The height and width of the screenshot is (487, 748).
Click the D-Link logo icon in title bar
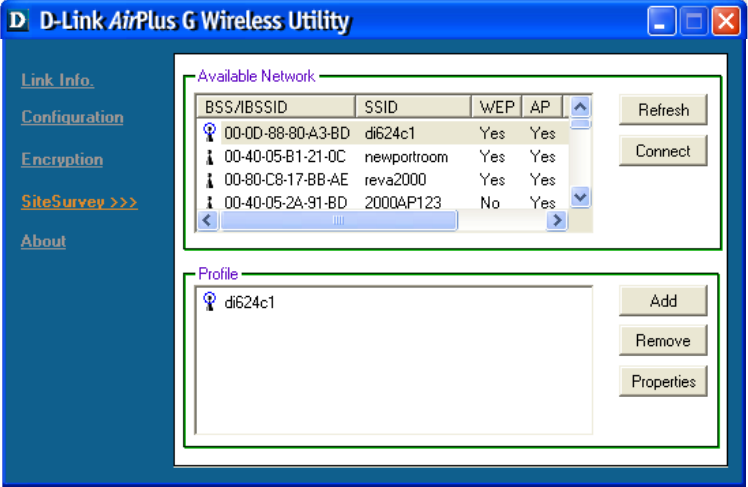coord(18,21)
